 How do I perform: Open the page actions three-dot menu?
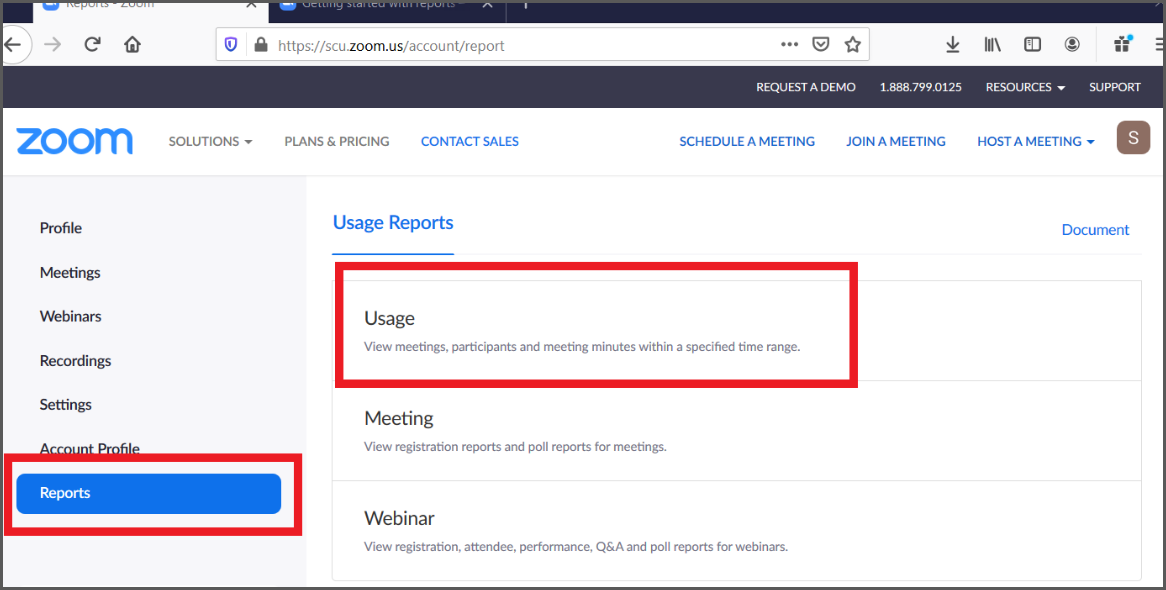789,44
